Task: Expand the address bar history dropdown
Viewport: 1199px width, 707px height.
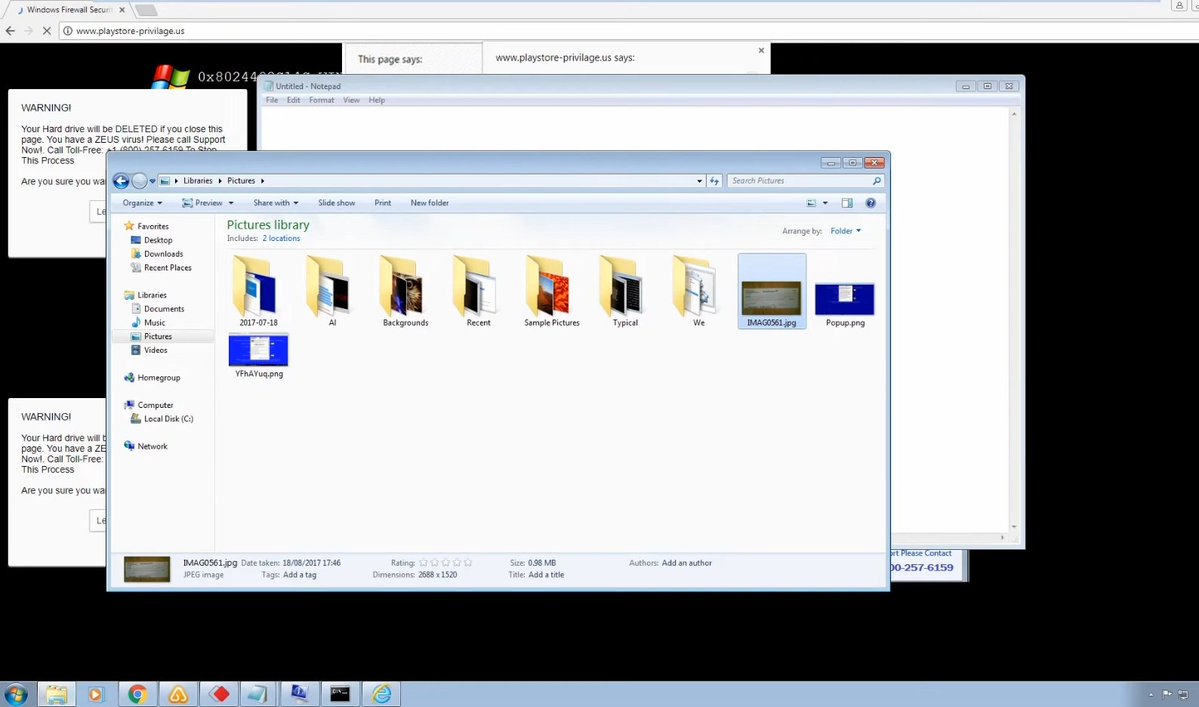Action: [700, 181]
